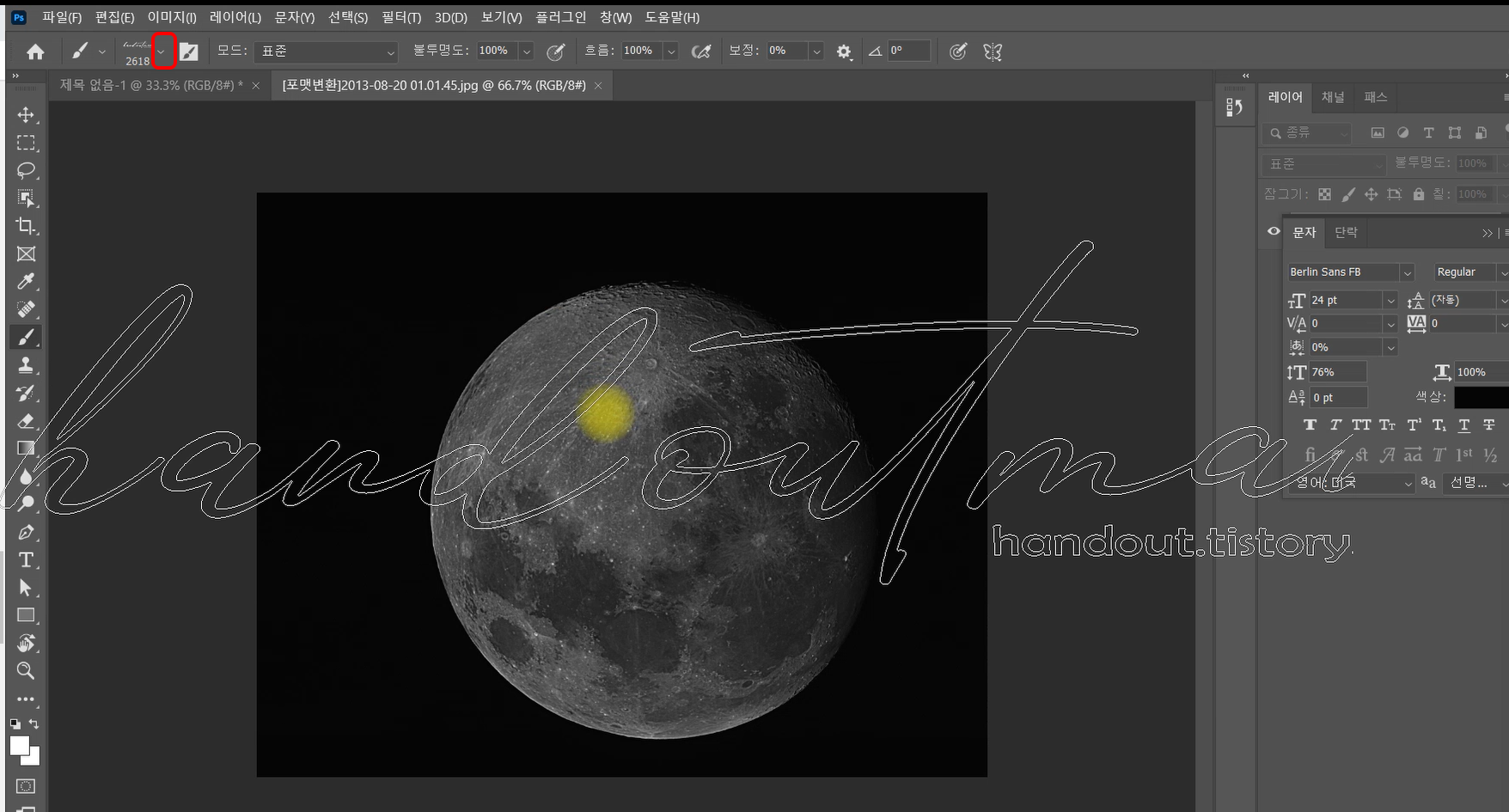Select the Dodge tool
This screenshot has height=812, width=1509.
coord(26,504)
